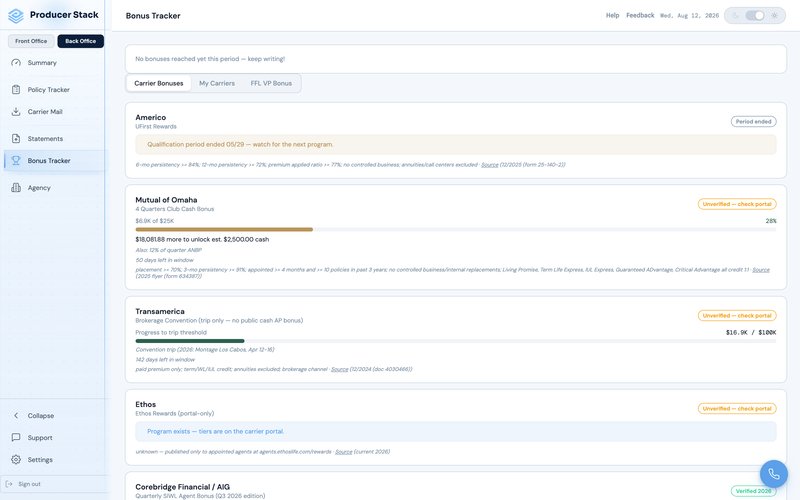
Task: Click the Support chat bubble icon
Action: [x=16, y=437]
